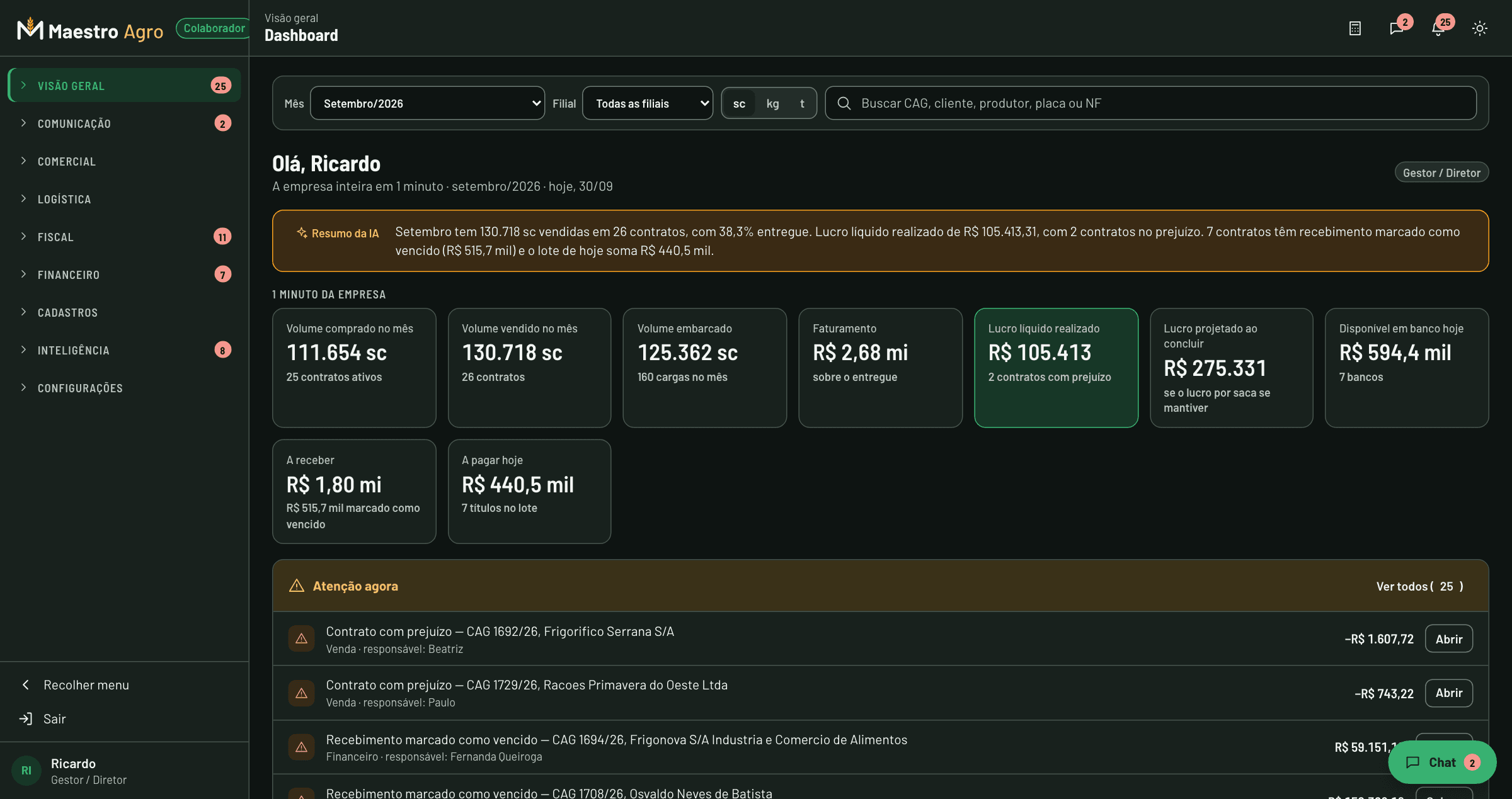The image size is (1512, 799).
Task: Open Configurações in the sidebar
Action: [125, 388]
